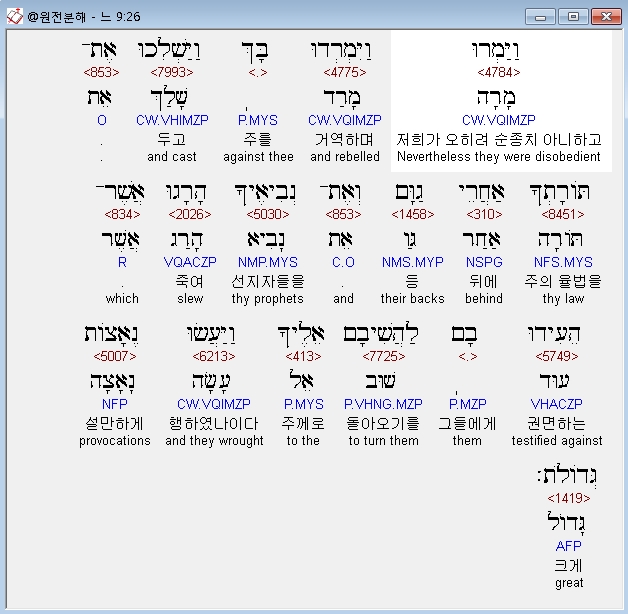Image resolution: width=628 pixels, height=614 pixels.
Task: Close the 원전분해 window
Action: click(606, 17)
